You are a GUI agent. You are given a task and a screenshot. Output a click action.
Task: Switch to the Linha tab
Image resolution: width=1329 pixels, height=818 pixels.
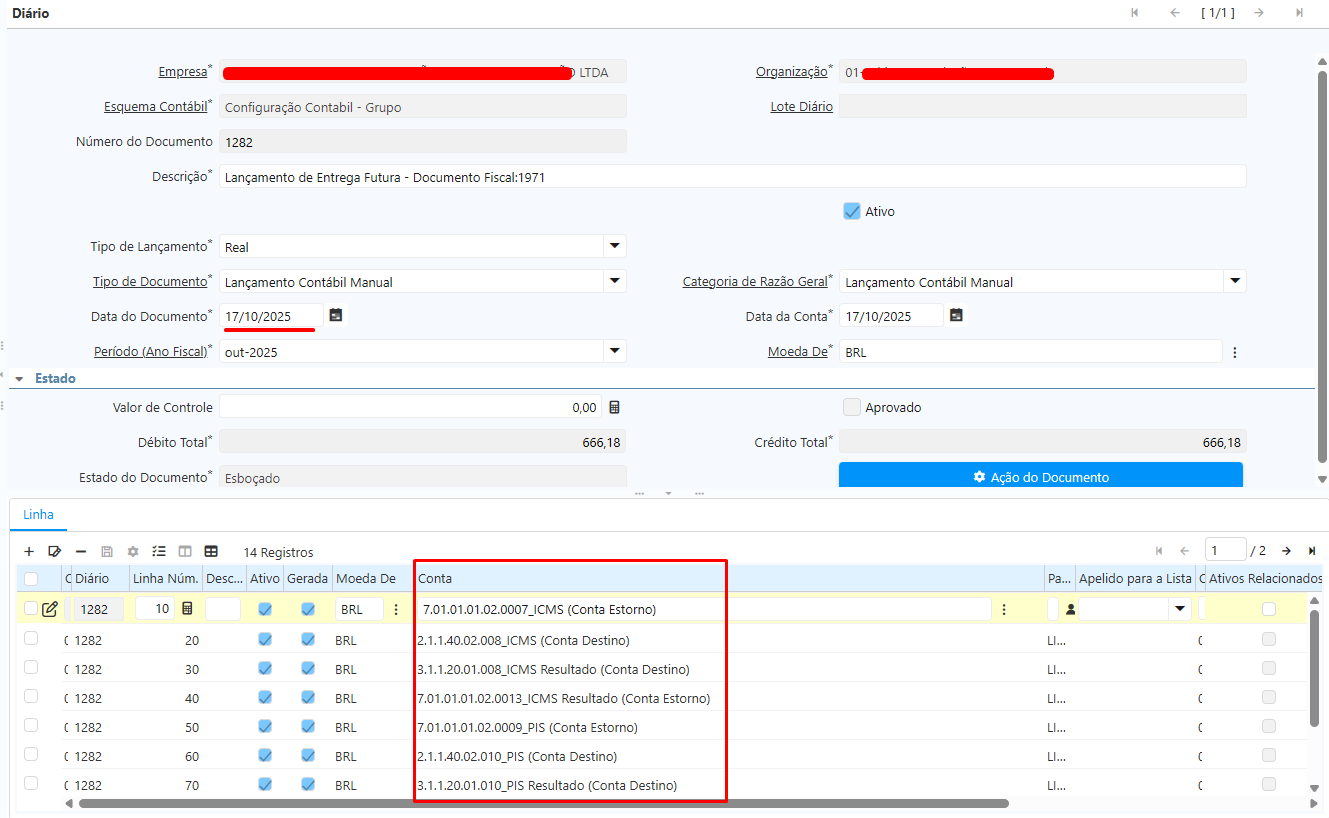click(39, 515)
